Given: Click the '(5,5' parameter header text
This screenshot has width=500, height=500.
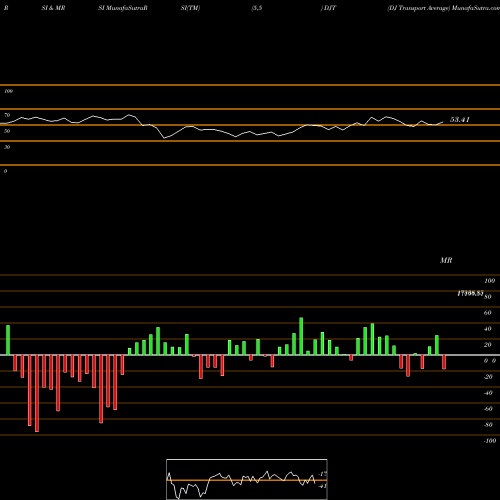Looking at the screenshot, I should (x=257, y=8).
